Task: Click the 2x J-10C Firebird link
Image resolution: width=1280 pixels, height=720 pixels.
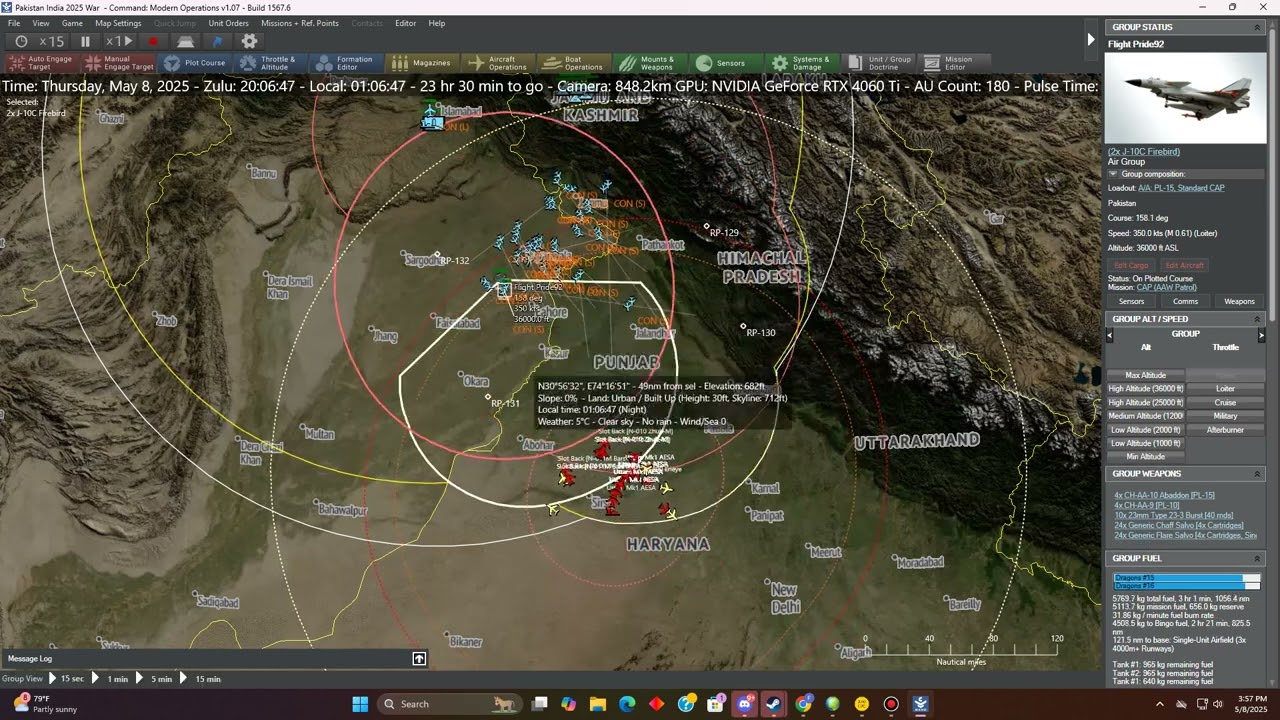Action: pyautogui.click(x=1143, y=152)
